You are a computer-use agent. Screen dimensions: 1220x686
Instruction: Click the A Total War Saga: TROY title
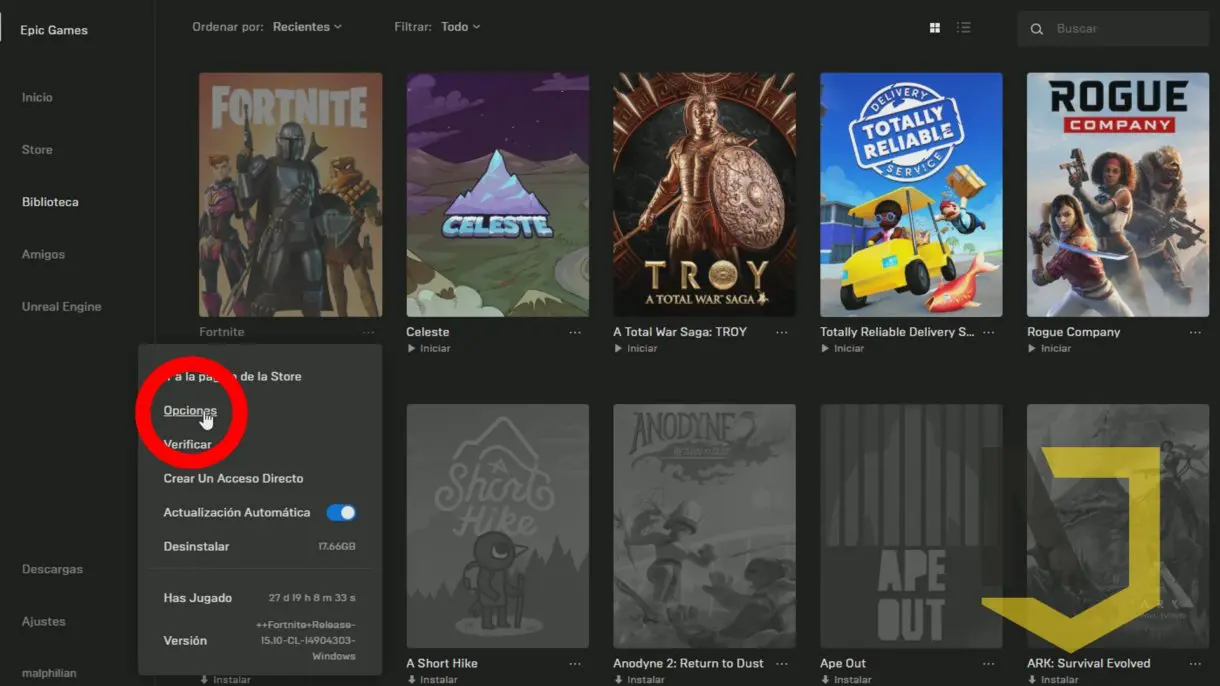[680, 332]
